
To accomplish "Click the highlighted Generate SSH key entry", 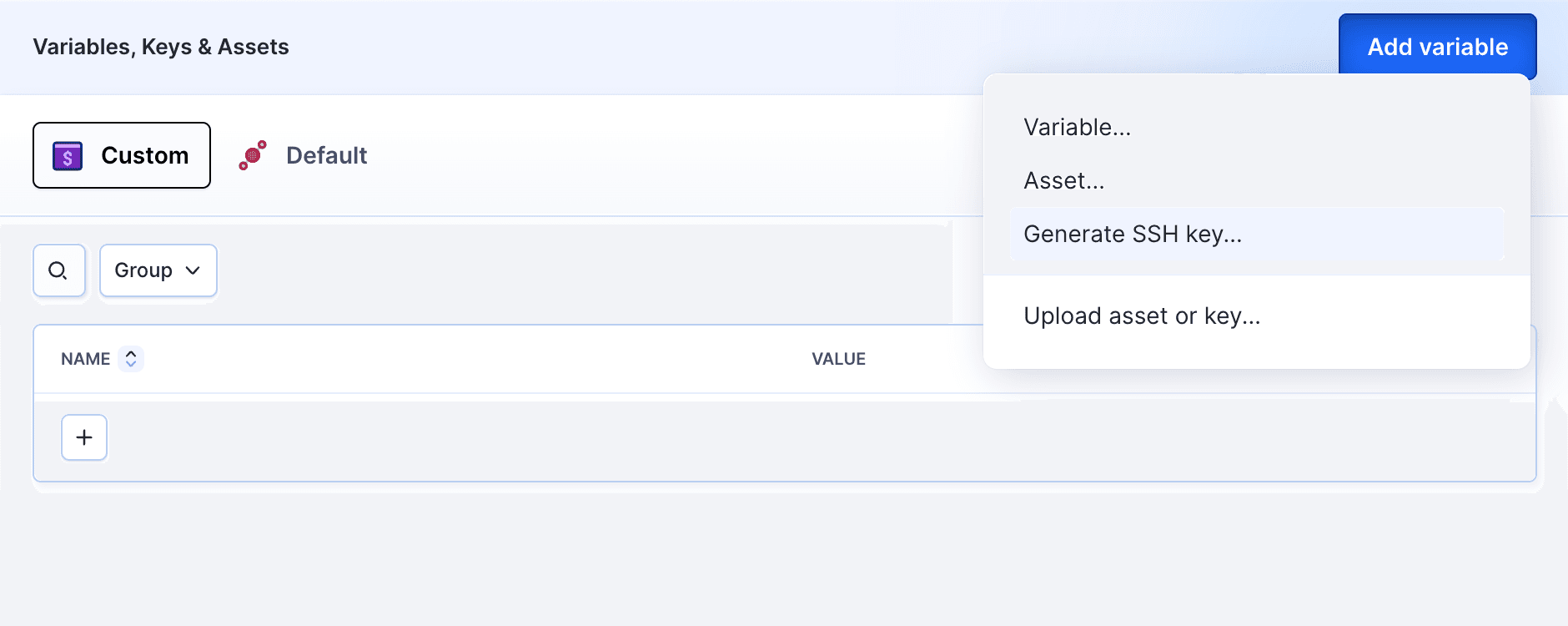I will click(1132, 234).
